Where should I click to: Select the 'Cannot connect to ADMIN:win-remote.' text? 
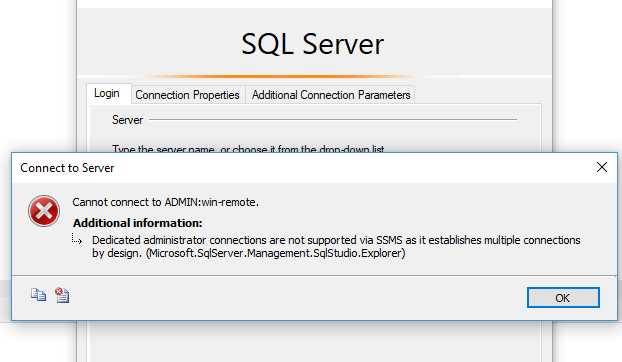click(x=165, y=202)
